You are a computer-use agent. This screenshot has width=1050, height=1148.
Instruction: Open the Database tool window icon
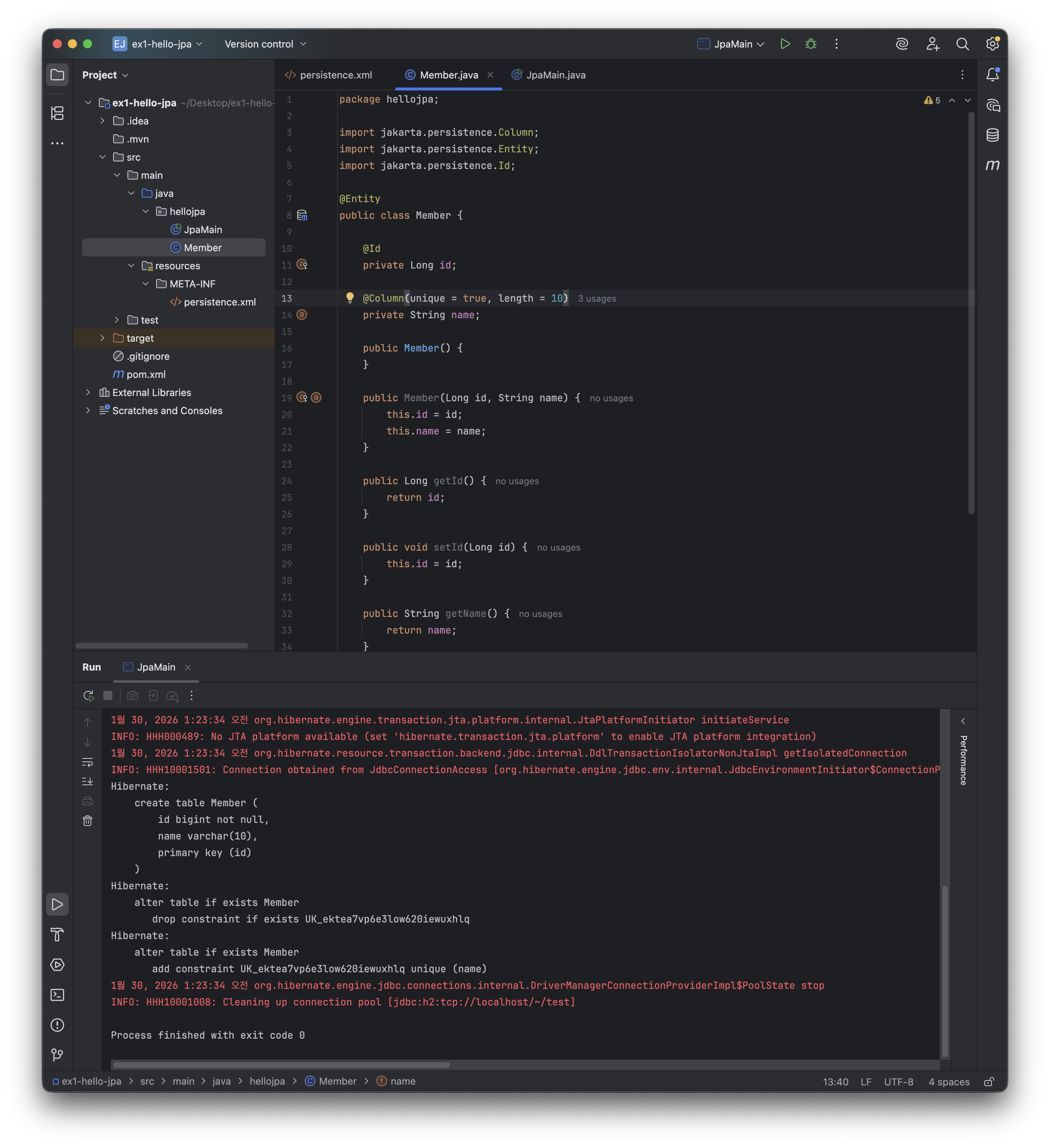(993, 135)
